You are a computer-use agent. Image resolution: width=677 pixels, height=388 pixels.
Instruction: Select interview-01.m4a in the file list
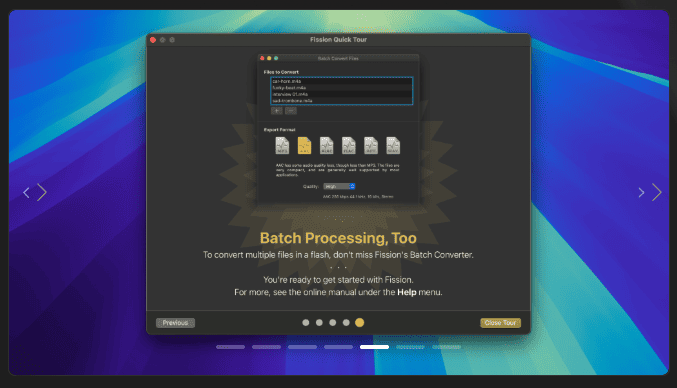342,94
